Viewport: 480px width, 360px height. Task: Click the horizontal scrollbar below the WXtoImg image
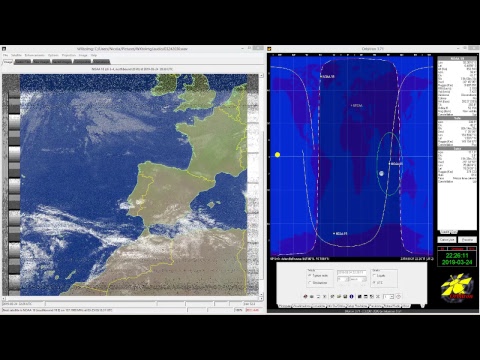pyautogui.click(x=130, y=298)
